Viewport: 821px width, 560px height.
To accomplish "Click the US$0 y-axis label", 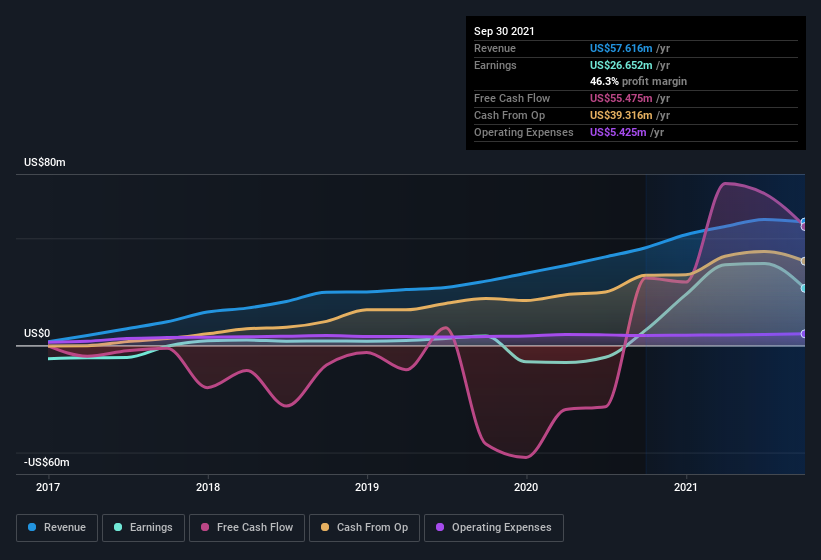I will pos(37,333).
